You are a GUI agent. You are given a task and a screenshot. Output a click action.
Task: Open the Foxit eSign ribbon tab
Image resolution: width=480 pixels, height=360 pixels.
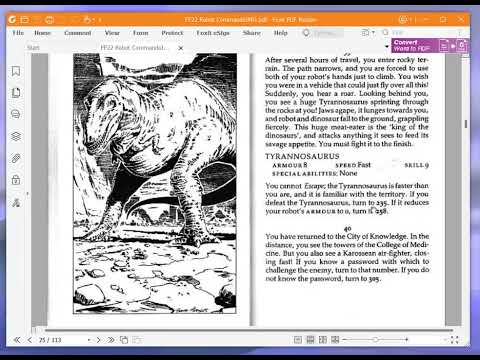point(213,33)
